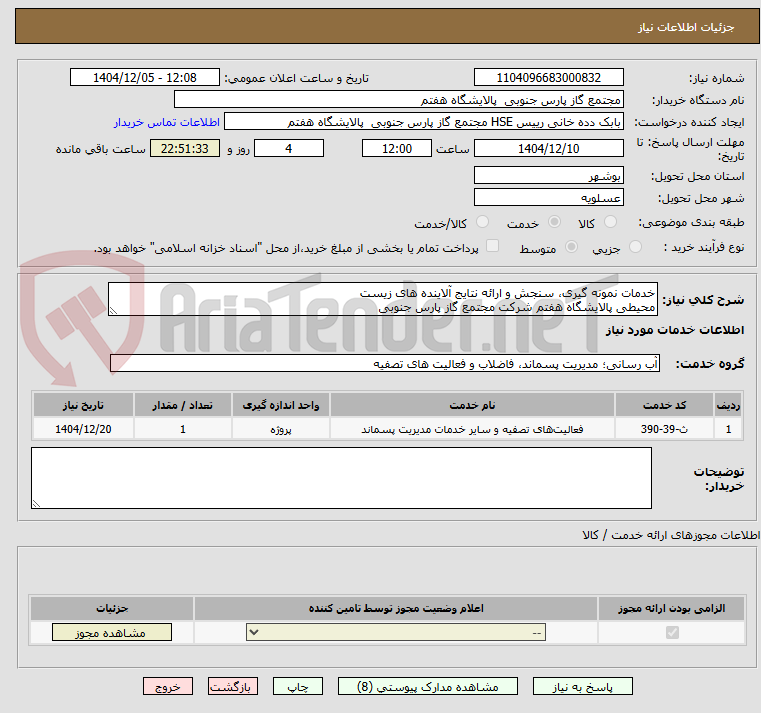Click the استان محل تحویل field بوشهر
The height and width of the screenshot is (713, 761).
[548, 175]
